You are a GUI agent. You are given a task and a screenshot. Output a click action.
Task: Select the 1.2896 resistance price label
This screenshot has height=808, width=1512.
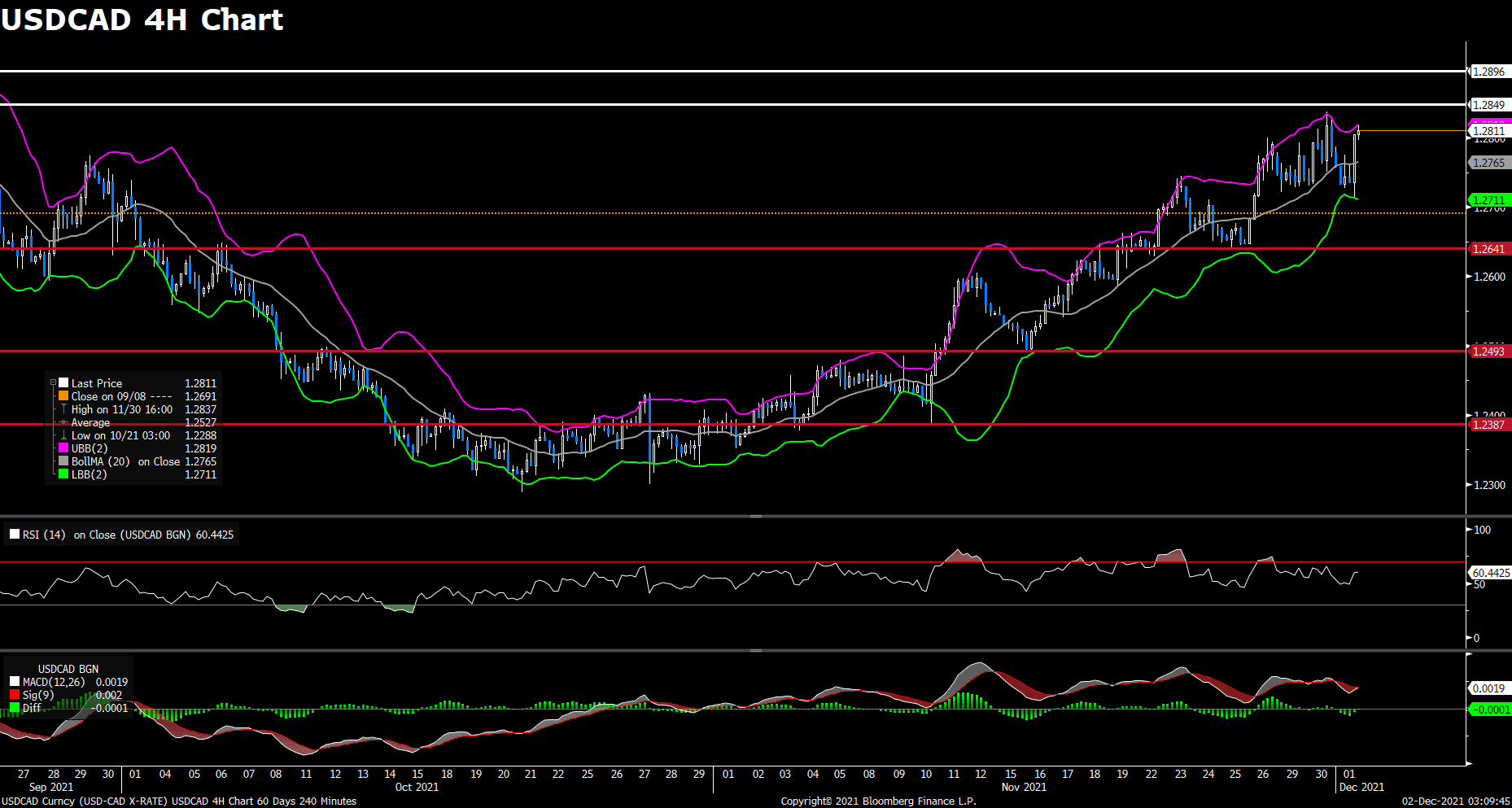click(1489, 72)
